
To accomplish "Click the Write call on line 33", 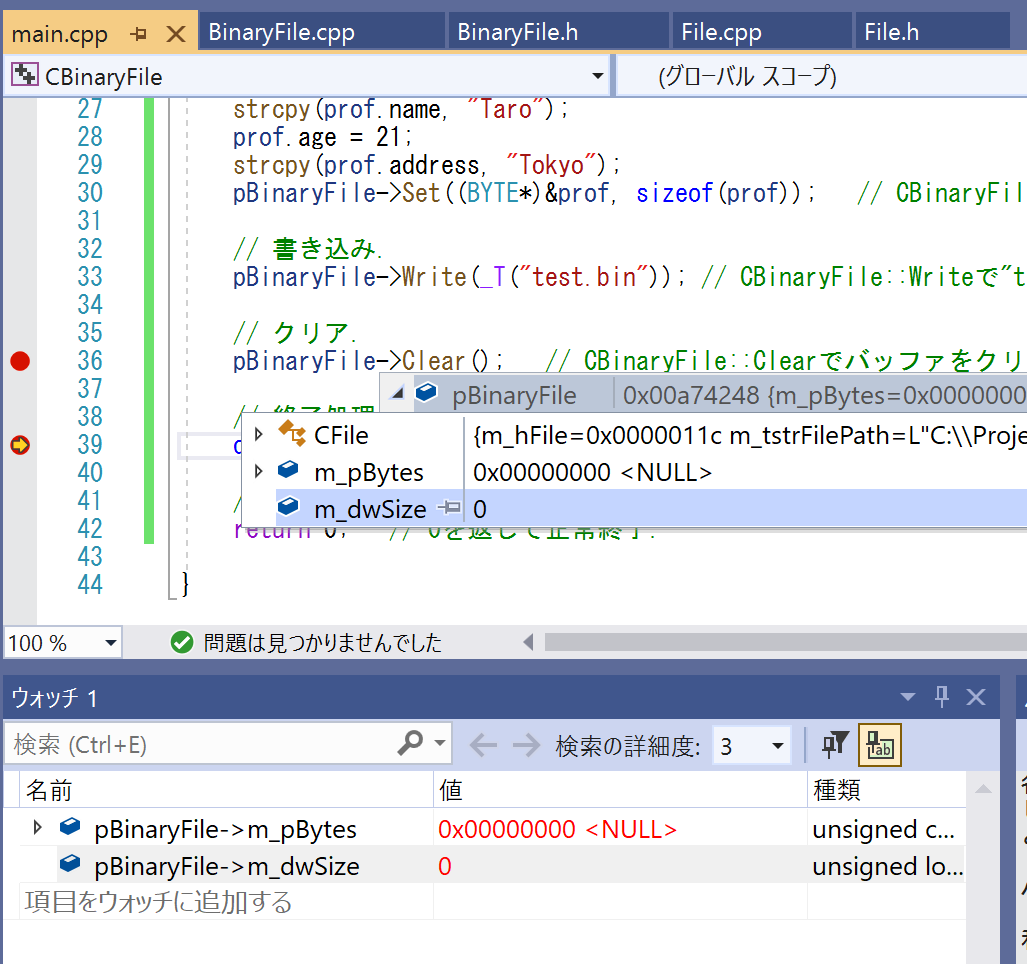I will click(x=434, y=276).
